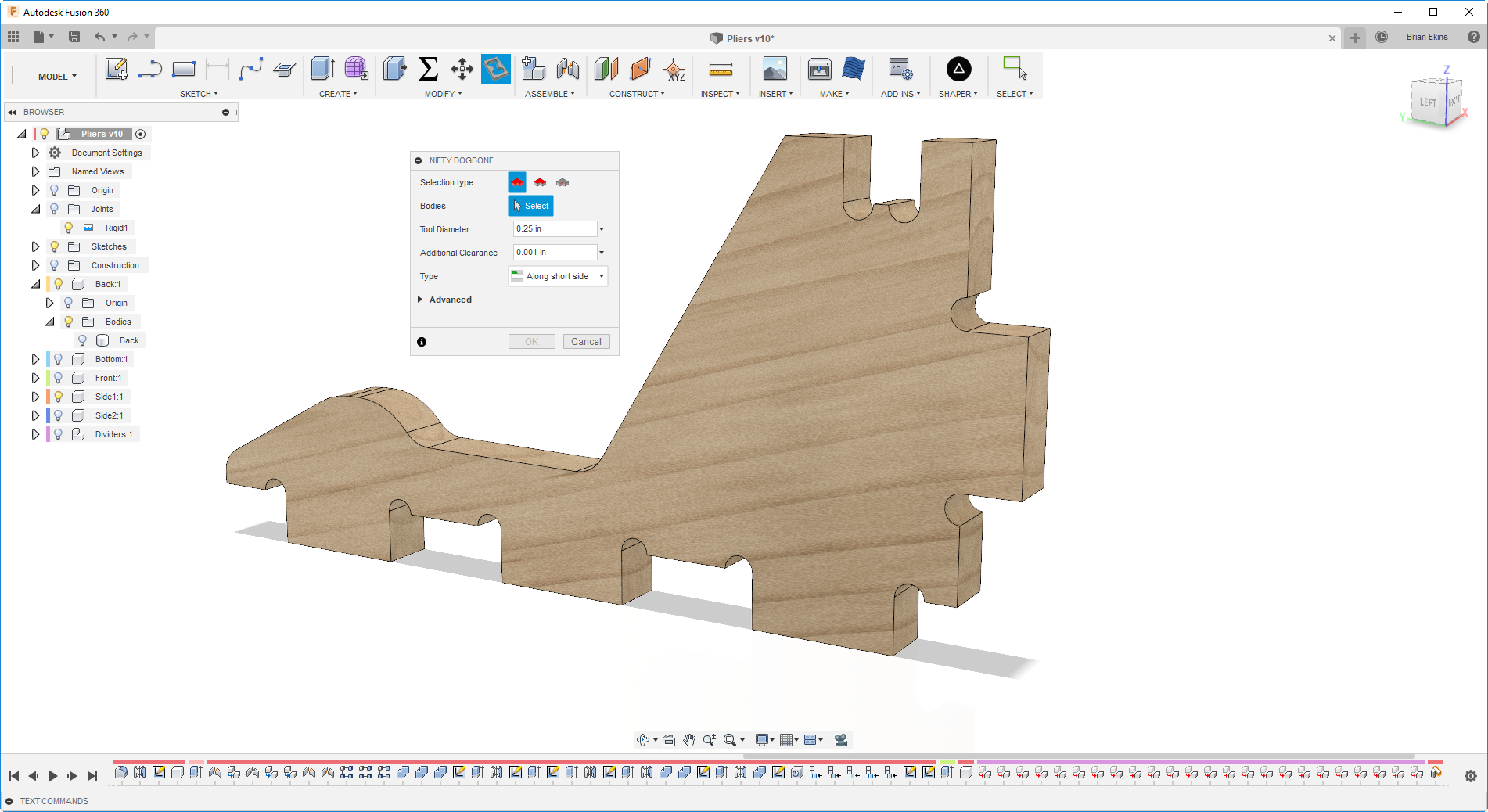Image resolution: width=1488 pixels, height=812 pixels.
Task: Click the Save icon in title toolbar
Action: click(74, 37)
